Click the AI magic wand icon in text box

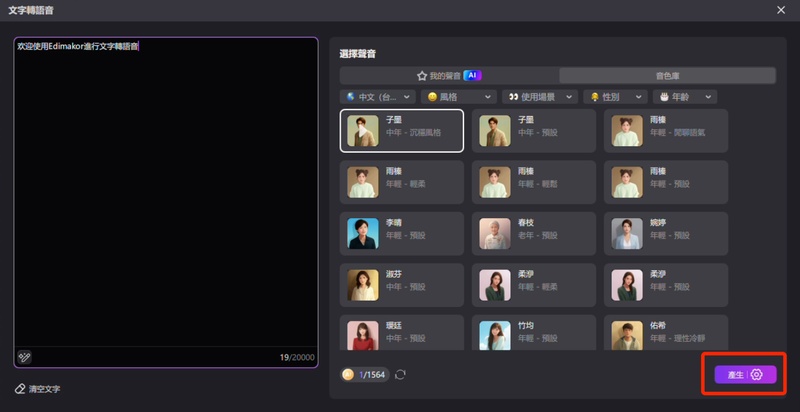(x=25, y=357)
